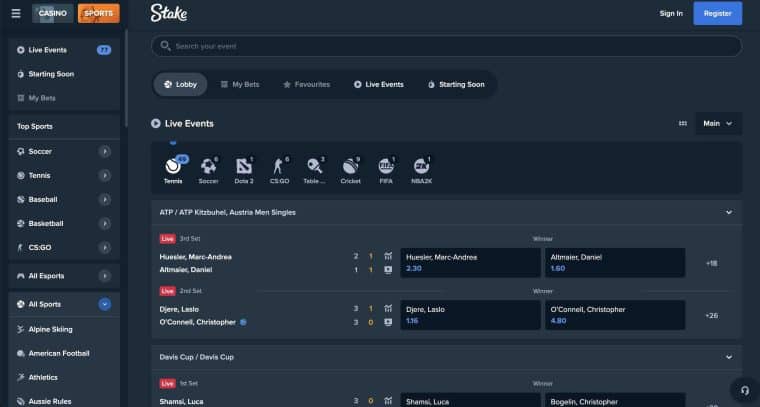The height and width of the screenshot is (407, 760).
Task: Click the Sign In link
Action: click(671, 14)
